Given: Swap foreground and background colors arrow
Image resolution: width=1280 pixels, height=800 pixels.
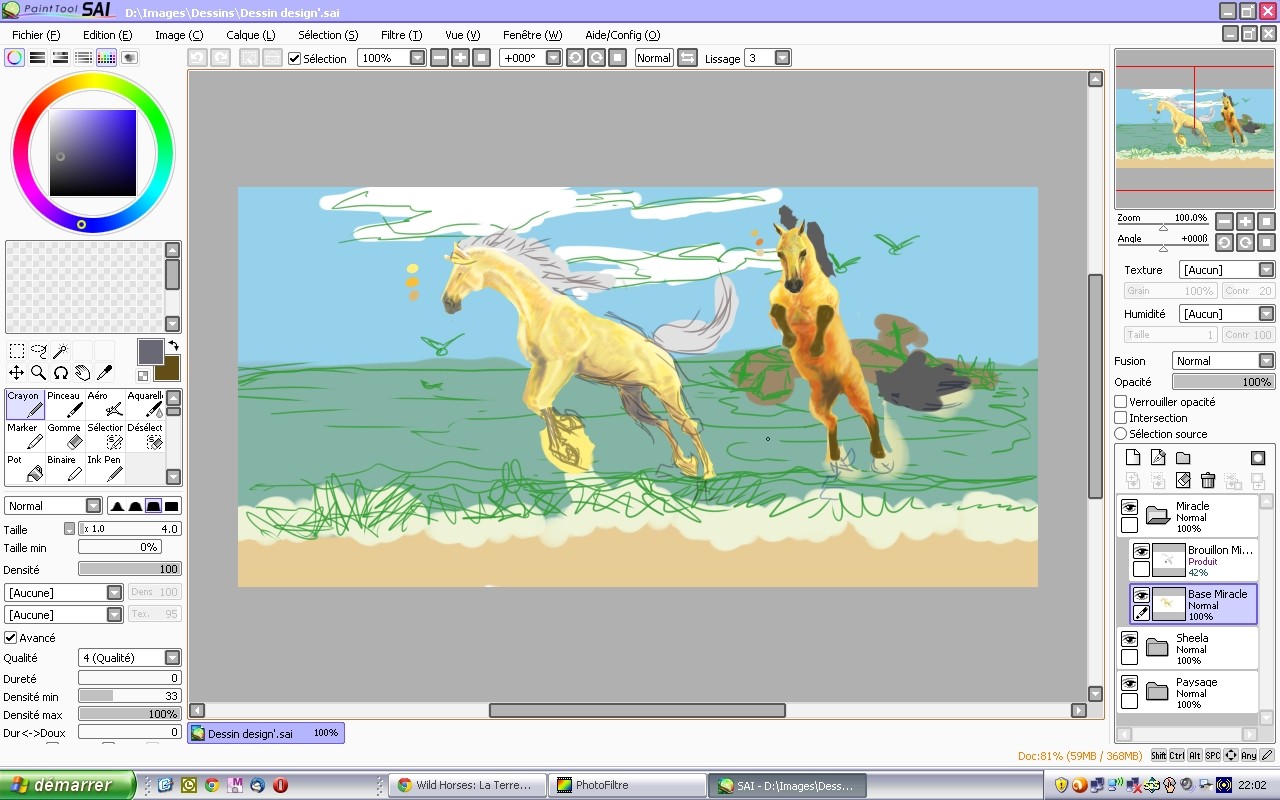Looking at the screenshot, I should click(173, 345).
